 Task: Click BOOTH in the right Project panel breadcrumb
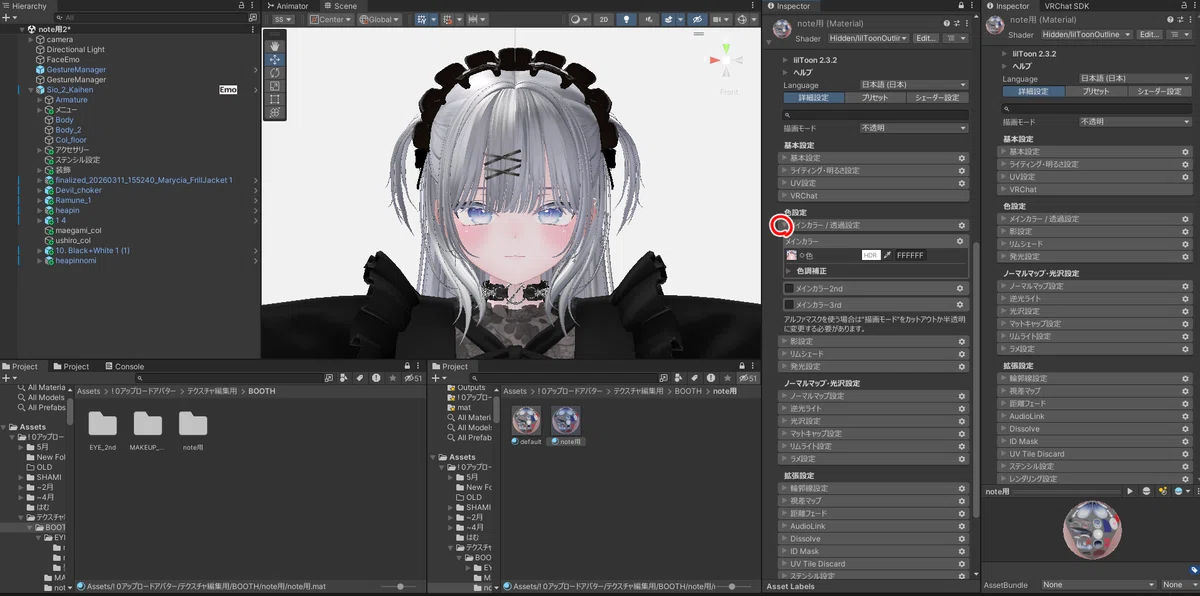click(x=688, y=391)
